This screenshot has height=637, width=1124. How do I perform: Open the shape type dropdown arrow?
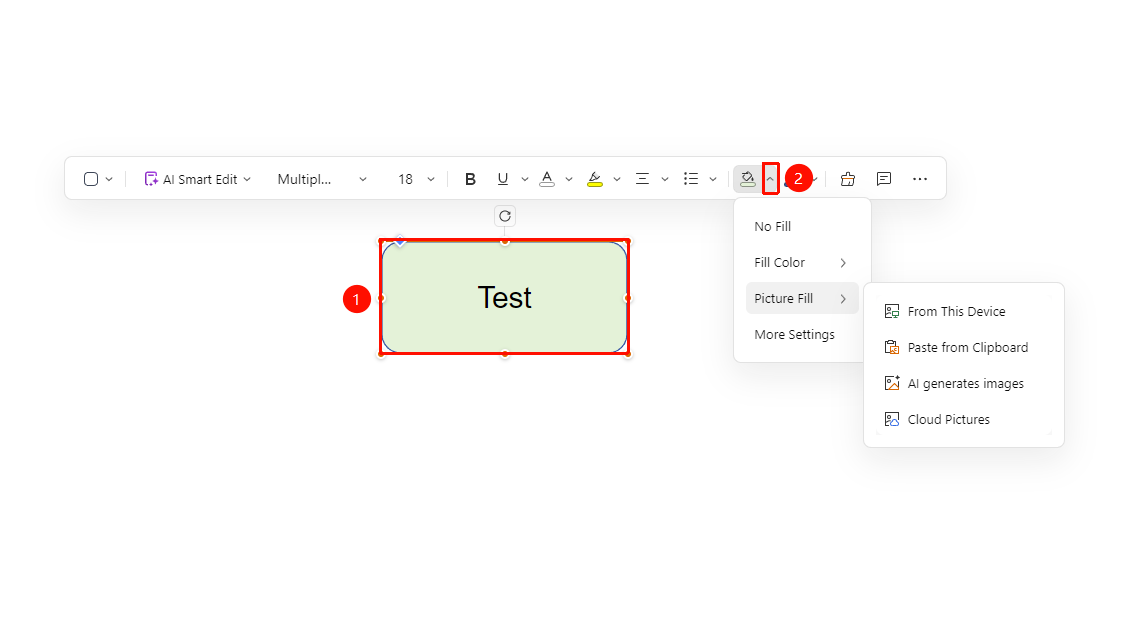[109, 179]
